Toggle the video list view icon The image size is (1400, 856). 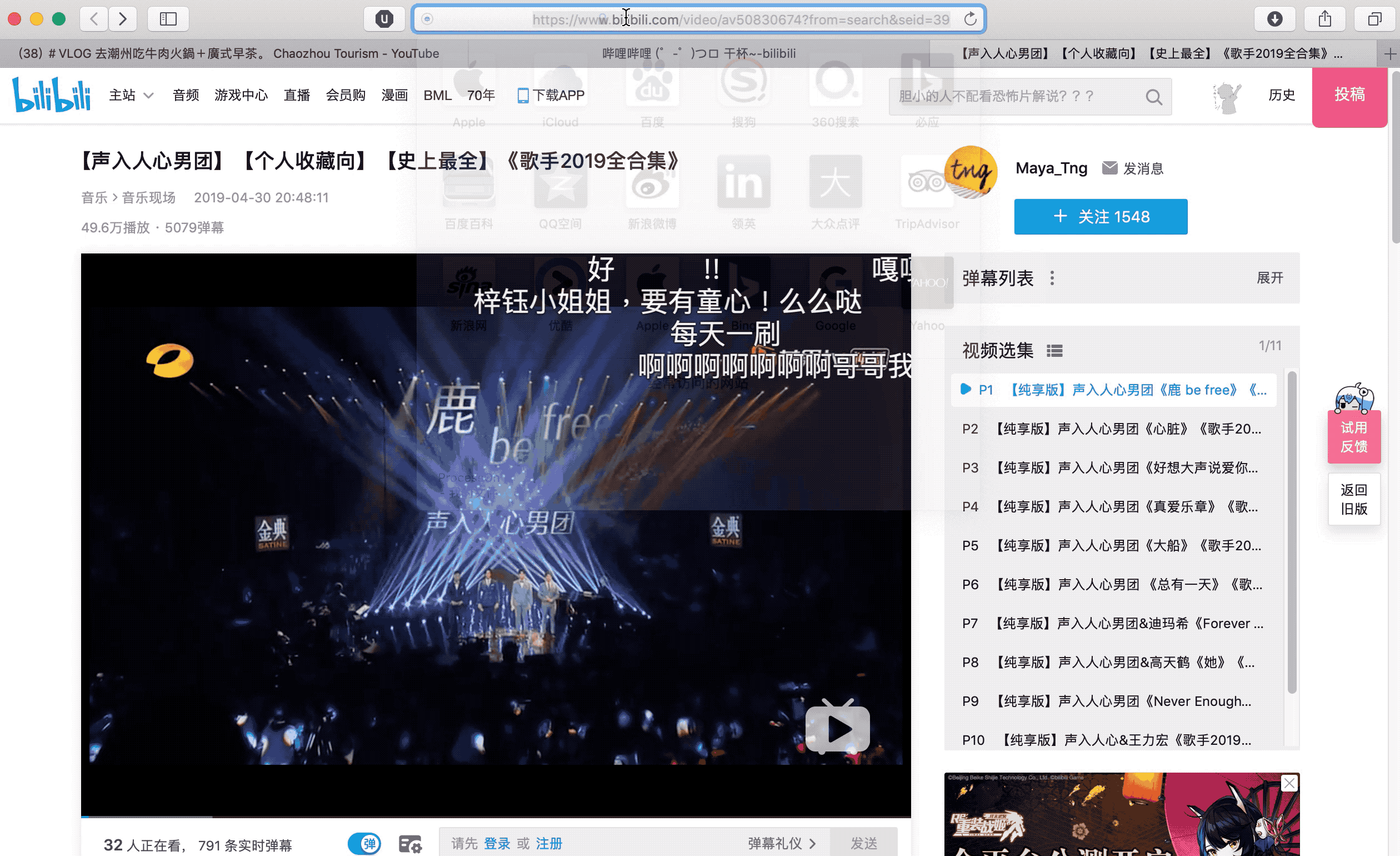(1054, 351)
